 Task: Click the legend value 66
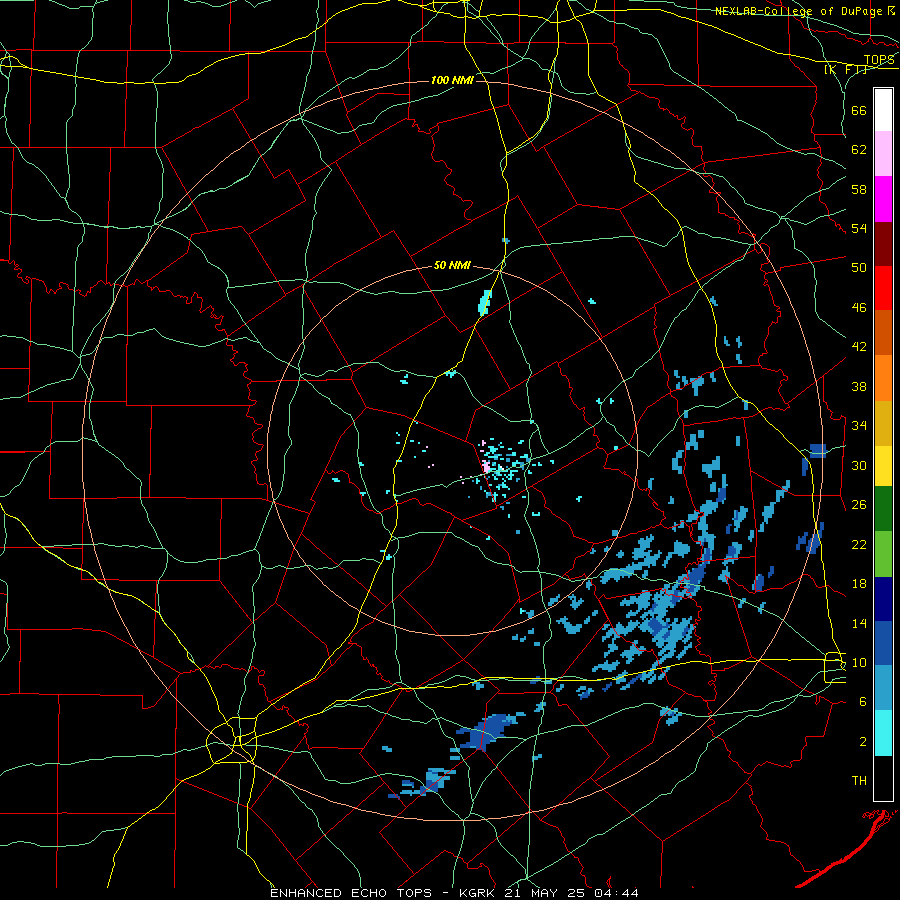[859, 110]
